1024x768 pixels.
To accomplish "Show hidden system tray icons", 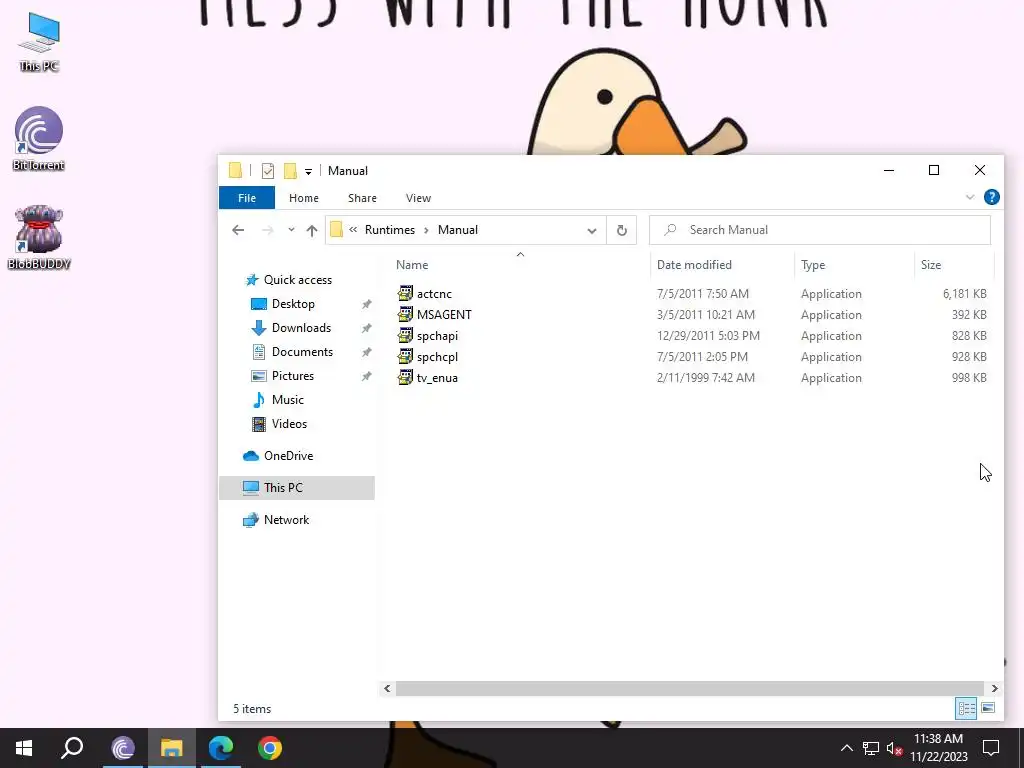I will point(846,748).
